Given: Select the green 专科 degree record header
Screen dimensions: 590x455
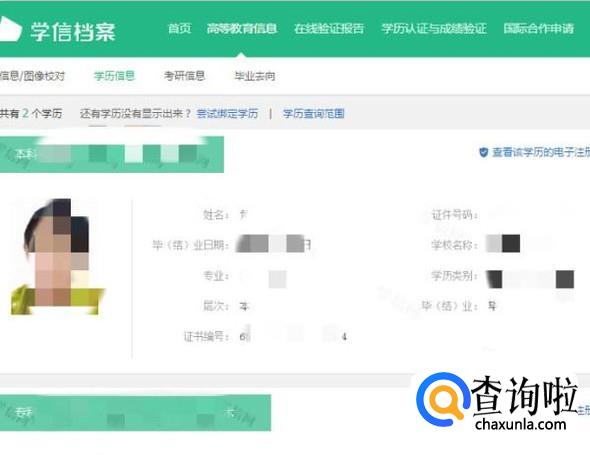Looking at the screenshot, I should 135,413.
